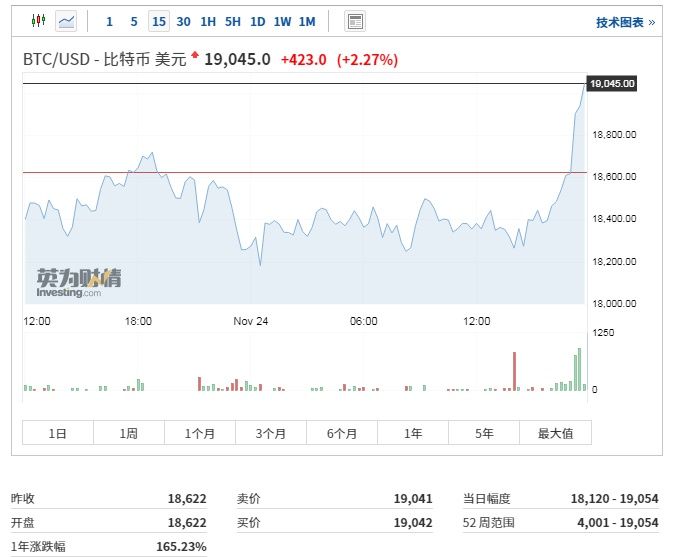Viewport: 677px width, 557px height.
Task: Click the 19,045.0 last price value
Action: [x=237, y=59]
